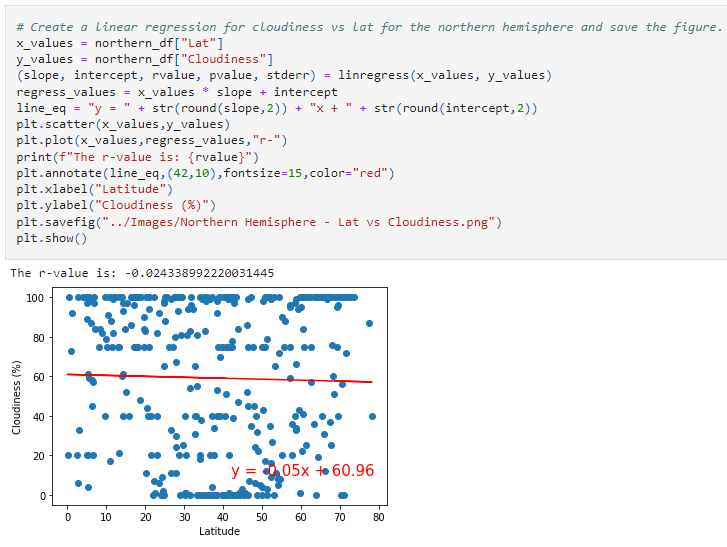Click the y_values Cloudiness assignment line
This screenshot has width=727, height=547.
(145, 59)
